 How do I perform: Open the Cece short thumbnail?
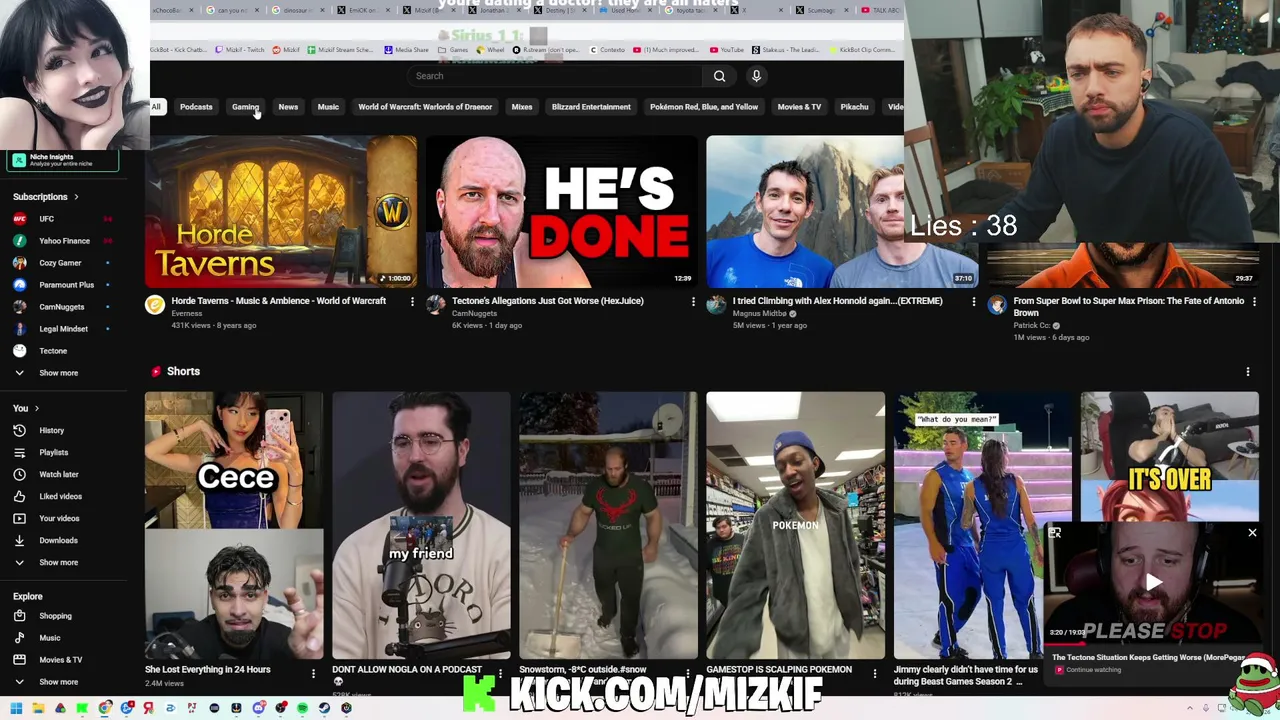234,526
